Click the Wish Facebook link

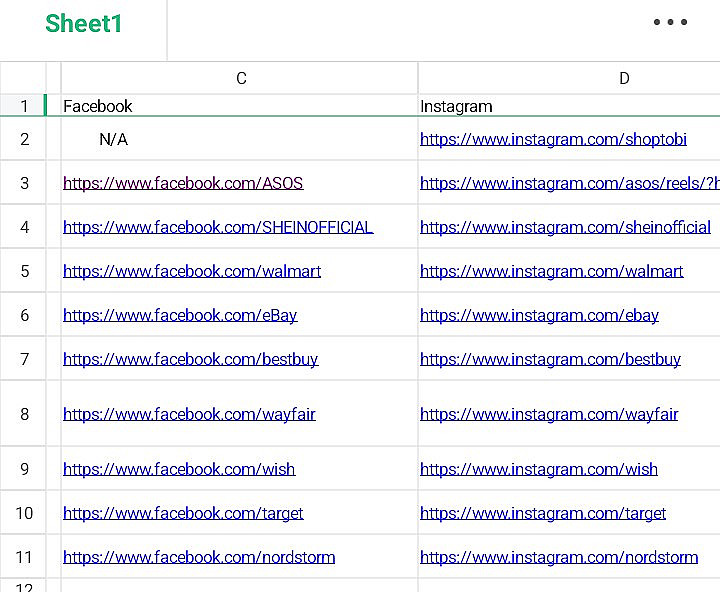pos(179,469)
